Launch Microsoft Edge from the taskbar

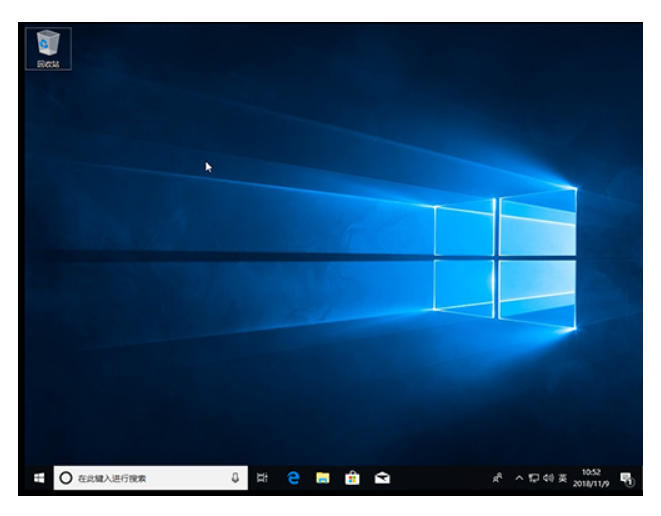(293, 478)
